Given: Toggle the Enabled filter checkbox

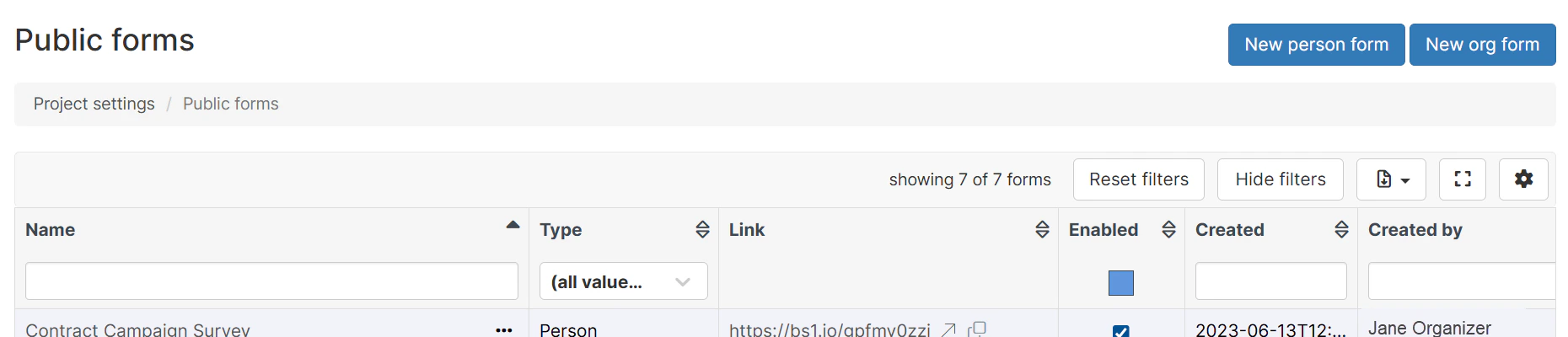Looking at the screenshot, I should (x=1121, y=283).
